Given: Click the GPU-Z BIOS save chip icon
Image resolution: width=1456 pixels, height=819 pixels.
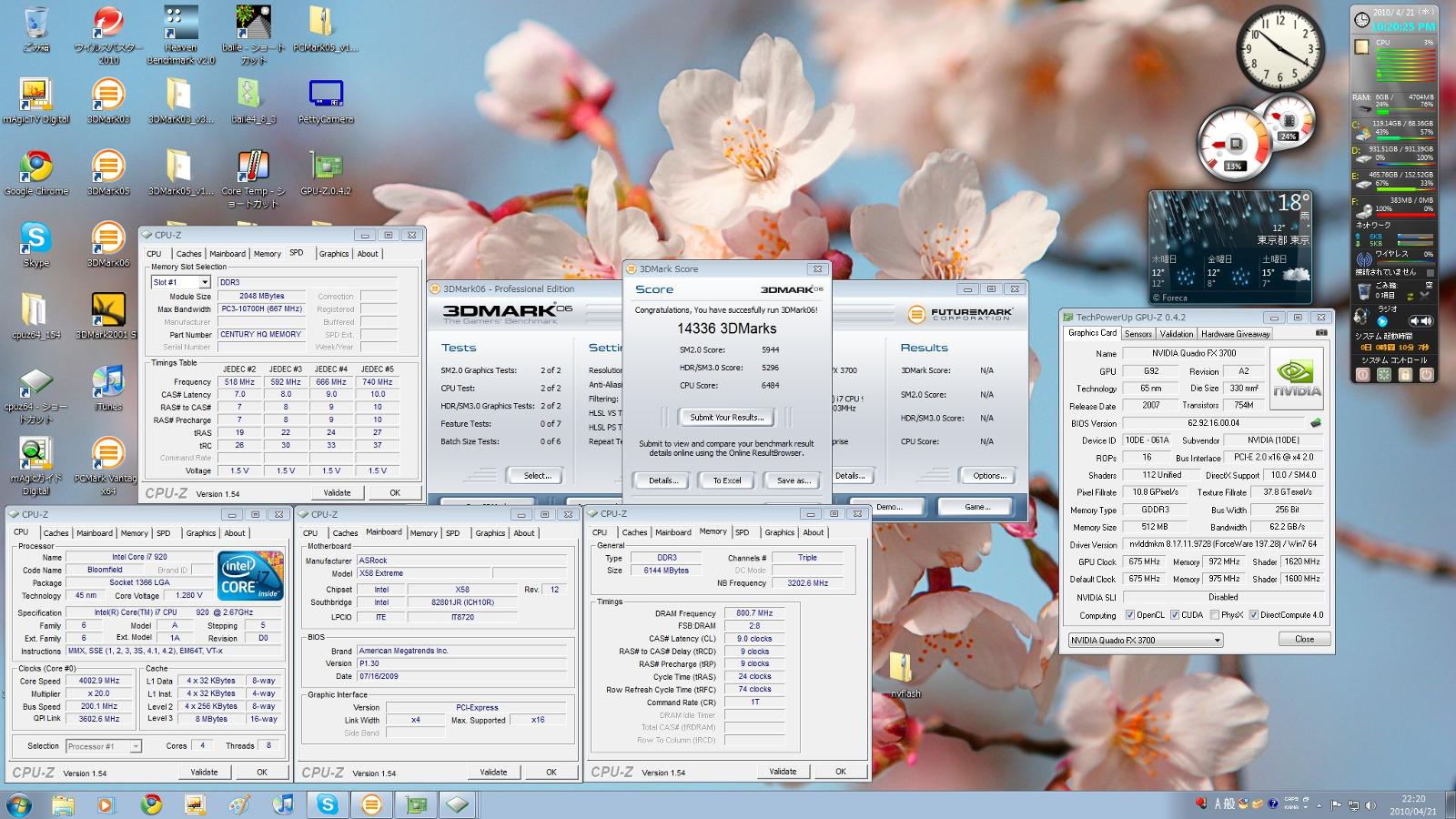Looking at the screenshot, I should click(1315, 422).
